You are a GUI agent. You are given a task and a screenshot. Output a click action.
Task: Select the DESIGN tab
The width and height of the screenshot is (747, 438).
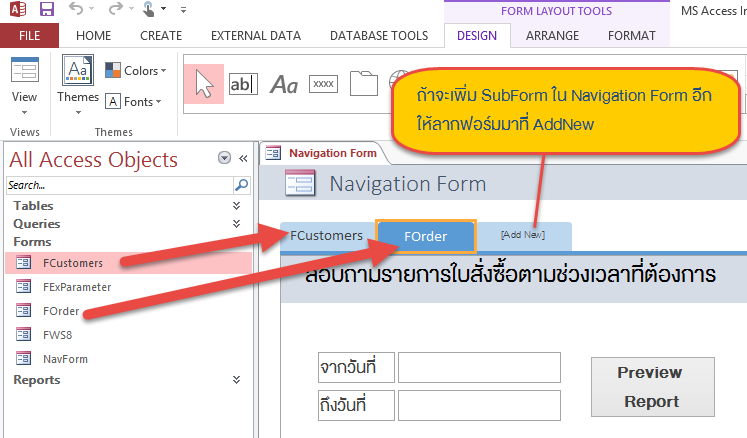477,36
